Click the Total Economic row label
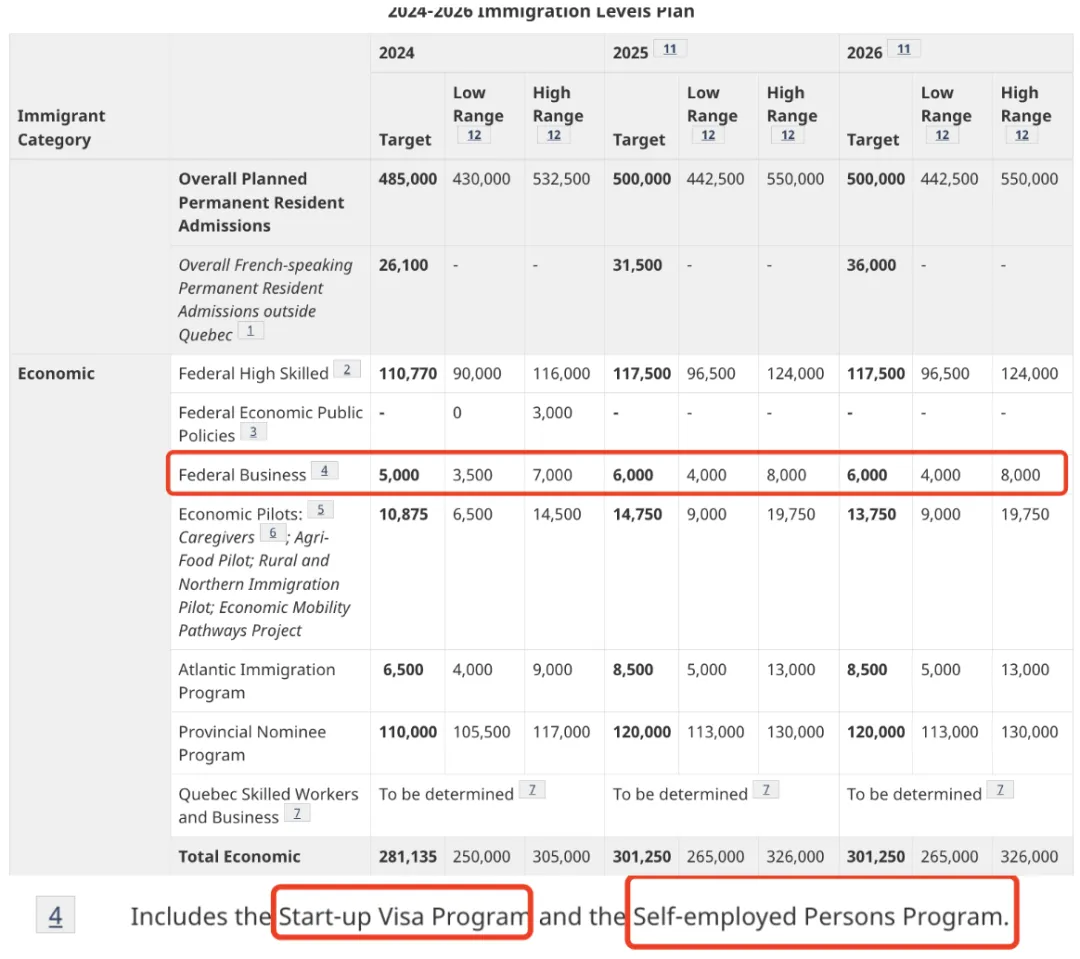Viewport: 1080px width, 959px height. pyautogui.click(x=239, y=856)
